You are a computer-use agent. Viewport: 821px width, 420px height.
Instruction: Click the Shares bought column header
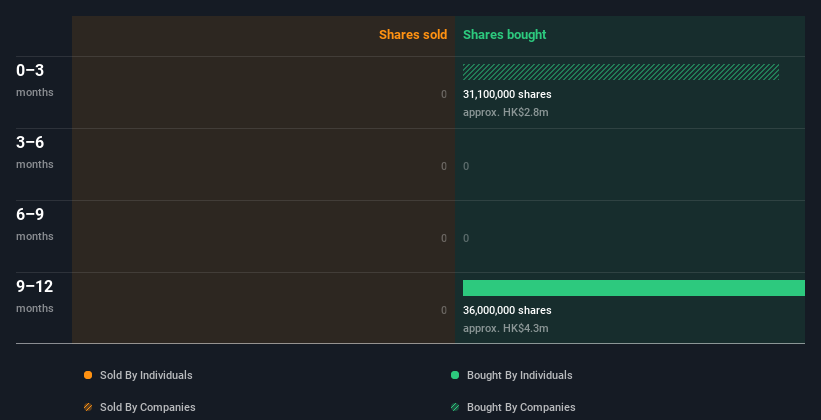[505, 35]
